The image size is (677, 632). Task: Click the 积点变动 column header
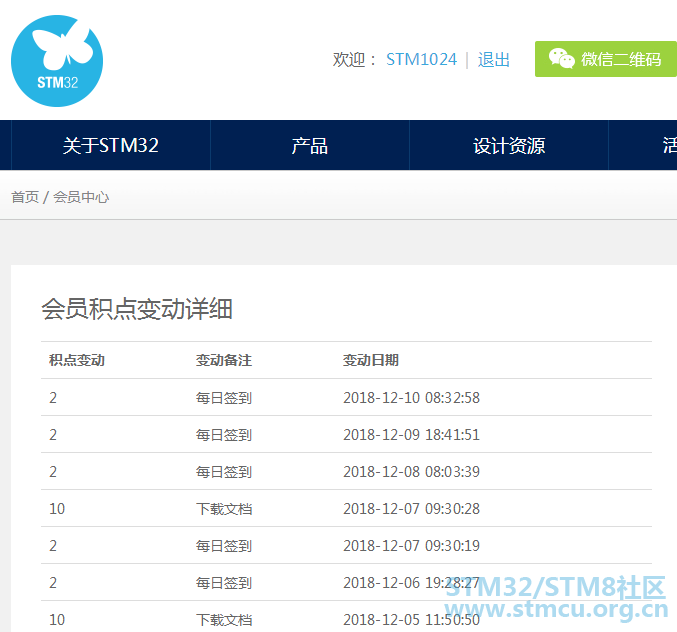click(77, 360)
